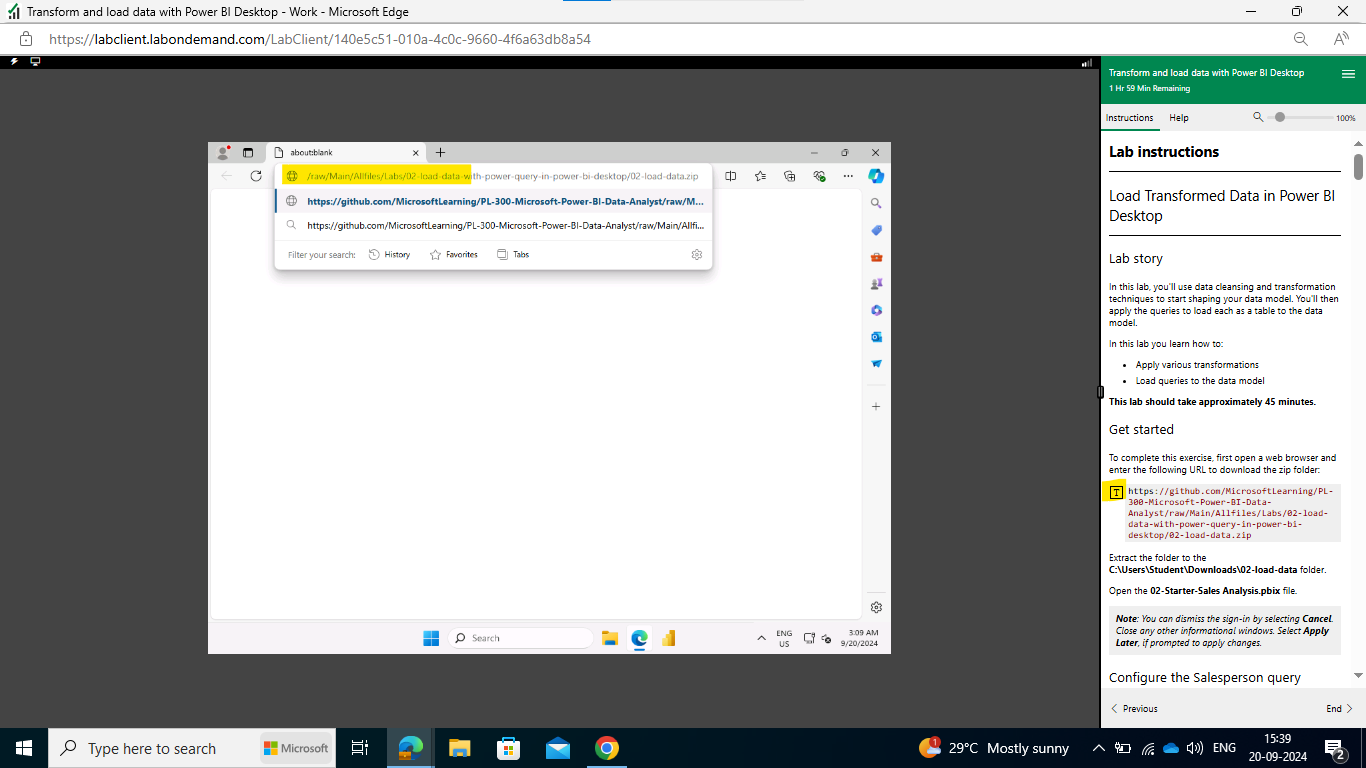
Task: Open Outlook in VM Edge sidebar
Action: pyautogui.click(x=876, y=337)
